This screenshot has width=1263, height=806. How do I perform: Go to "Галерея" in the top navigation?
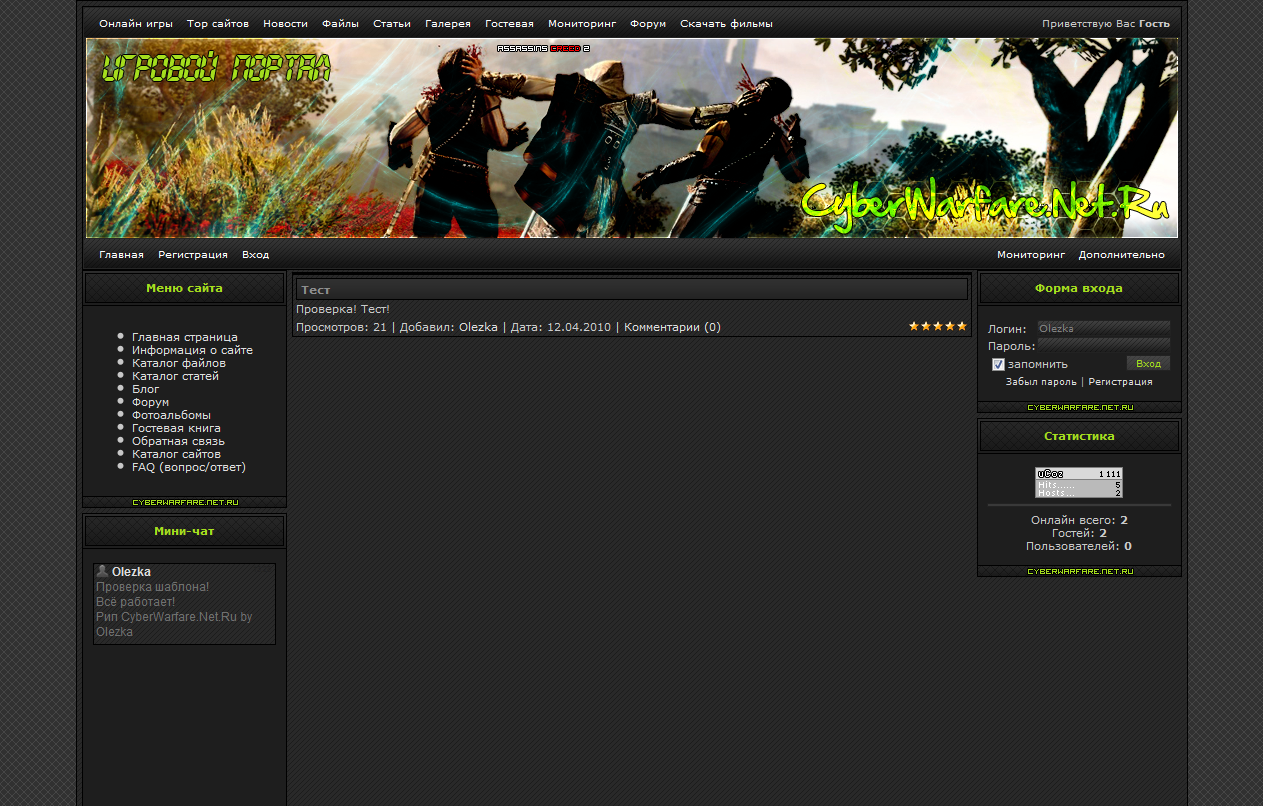[447, 23]
